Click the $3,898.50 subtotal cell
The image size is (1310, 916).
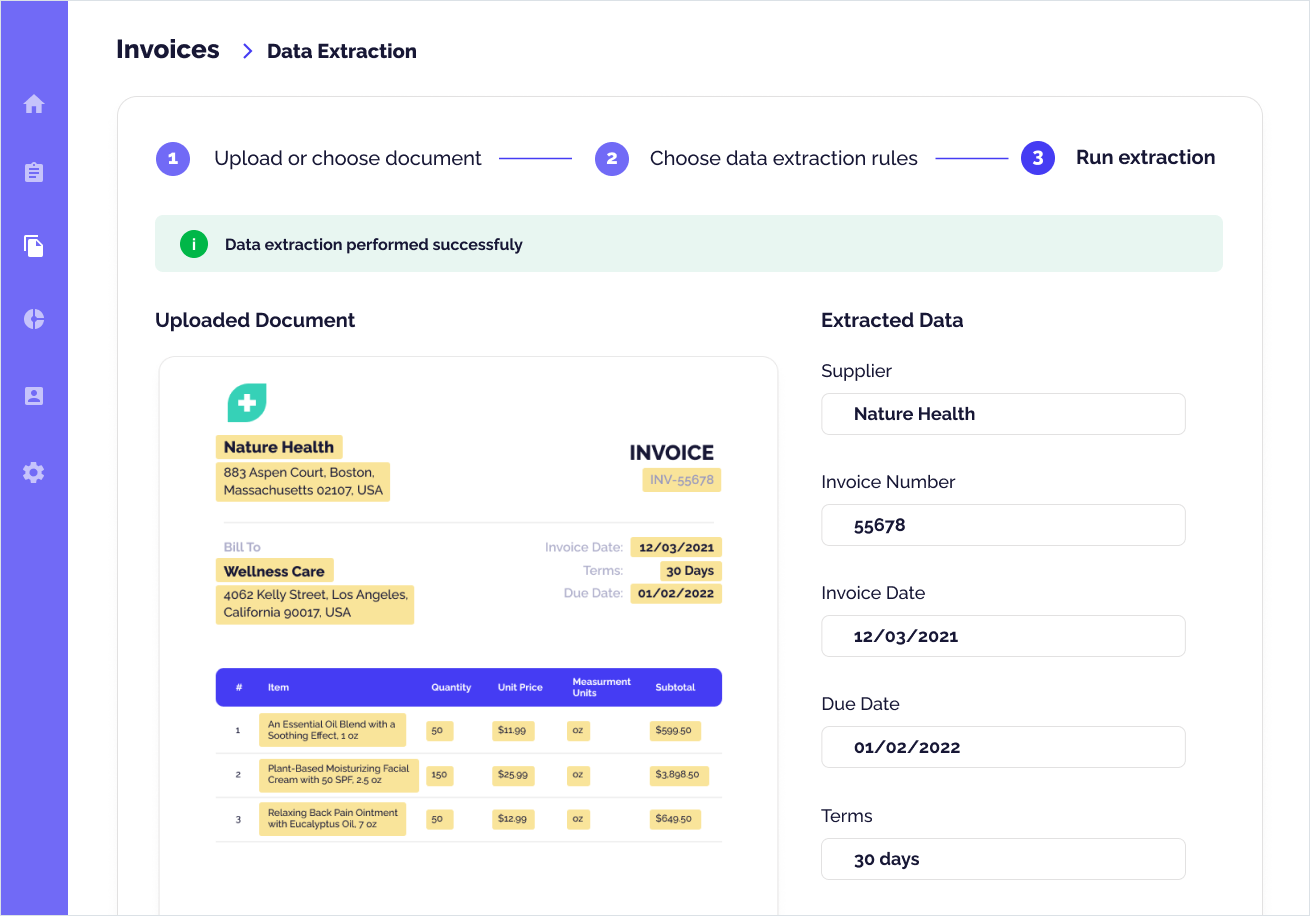coord(679,775)
